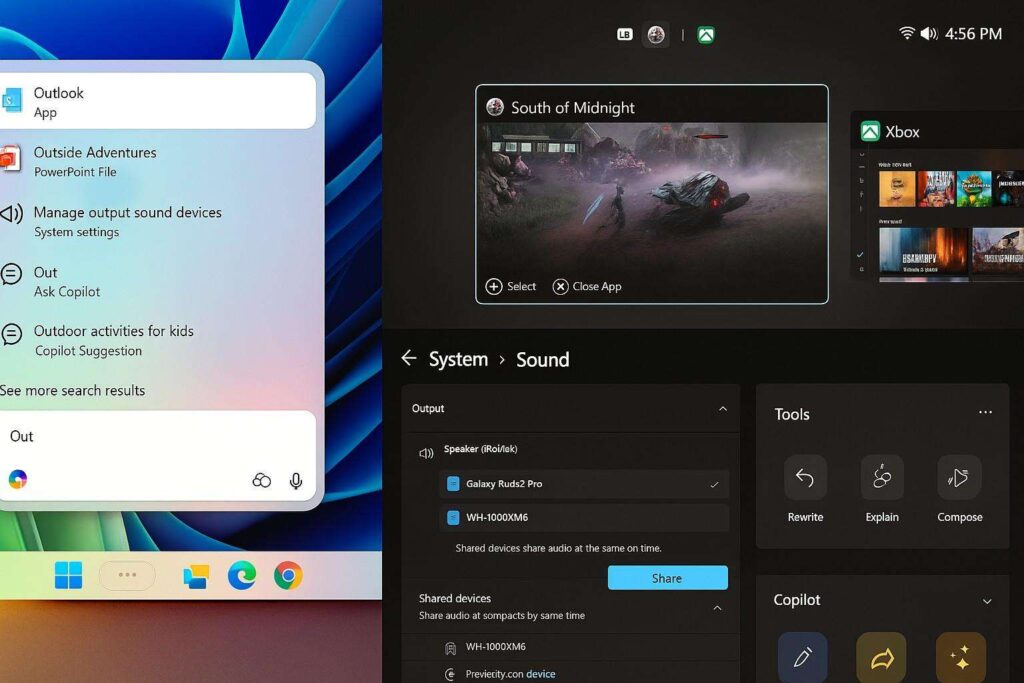Select Galaxy Buds2 Pro as the output device
Image resolution: width=1024 pixels, height=683 pixels.
point(583,484)
